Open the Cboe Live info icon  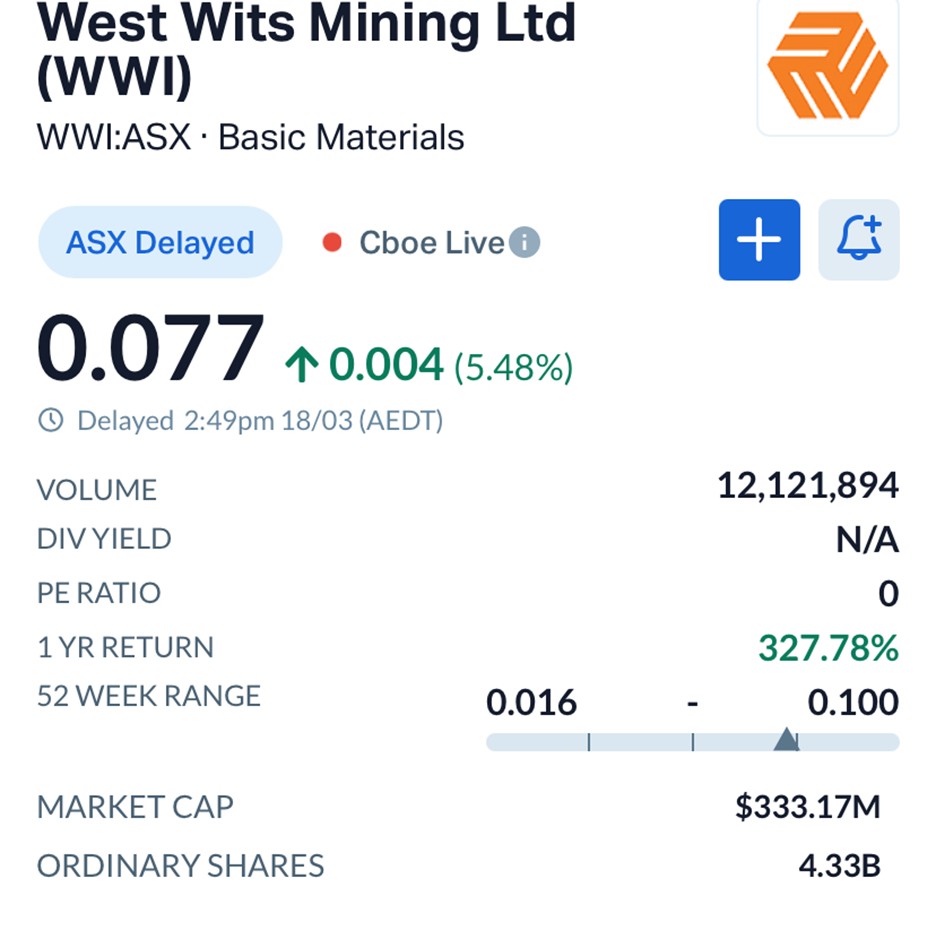(525, 242)
